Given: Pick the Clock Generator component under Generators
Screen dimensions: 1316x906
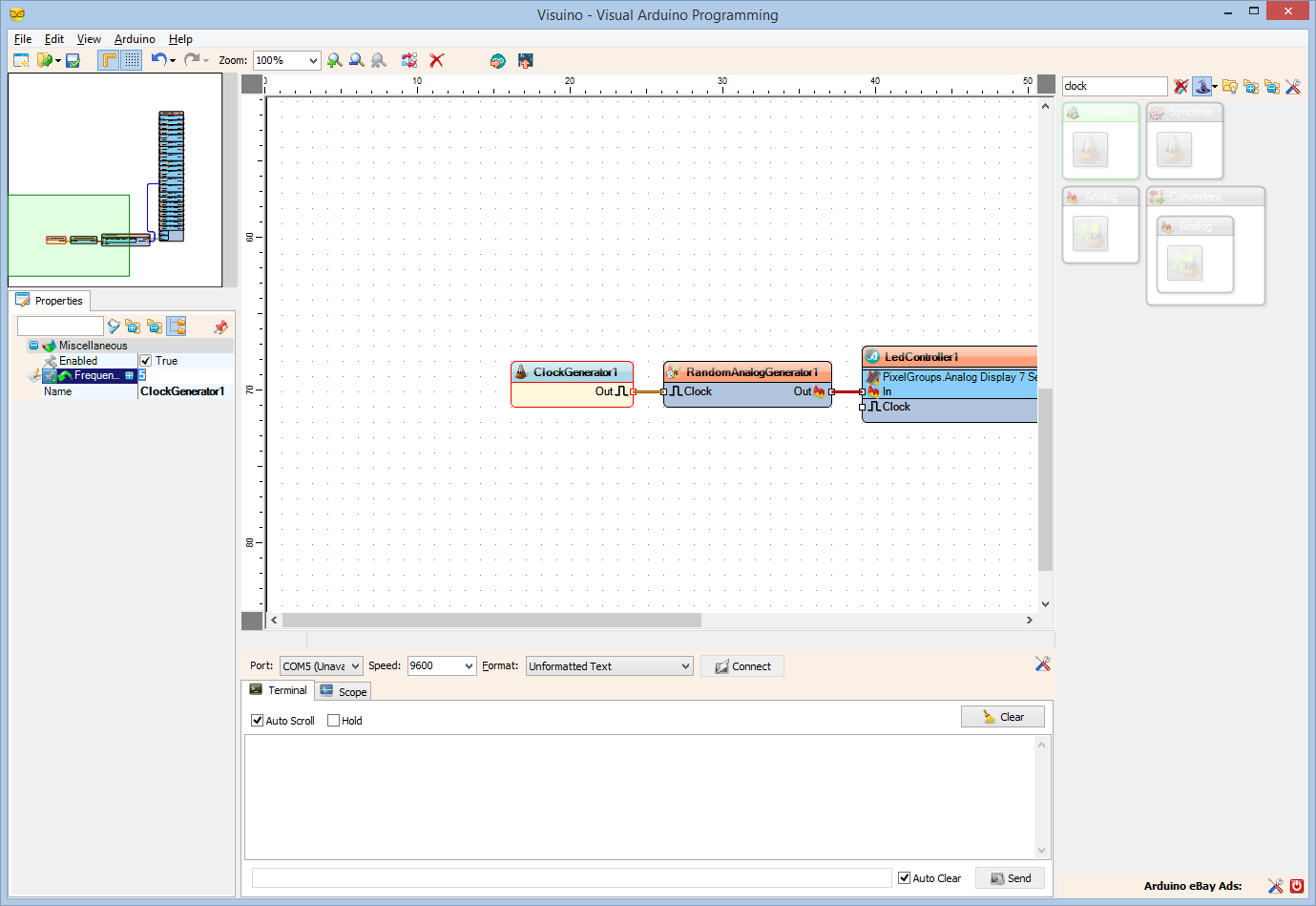Looking at the screenshot, I should [1091, 149].
